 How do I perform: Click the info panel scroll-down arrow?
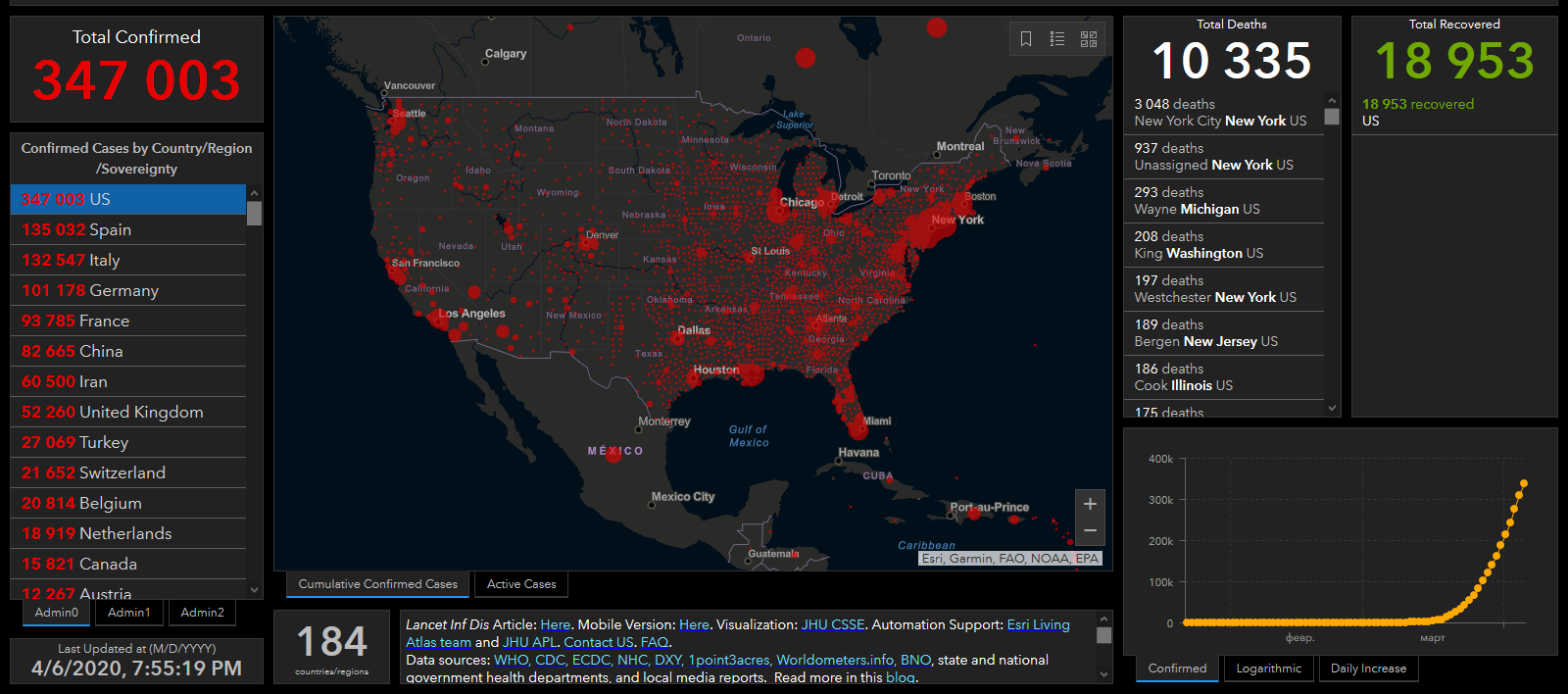(x=1104, y=674)
